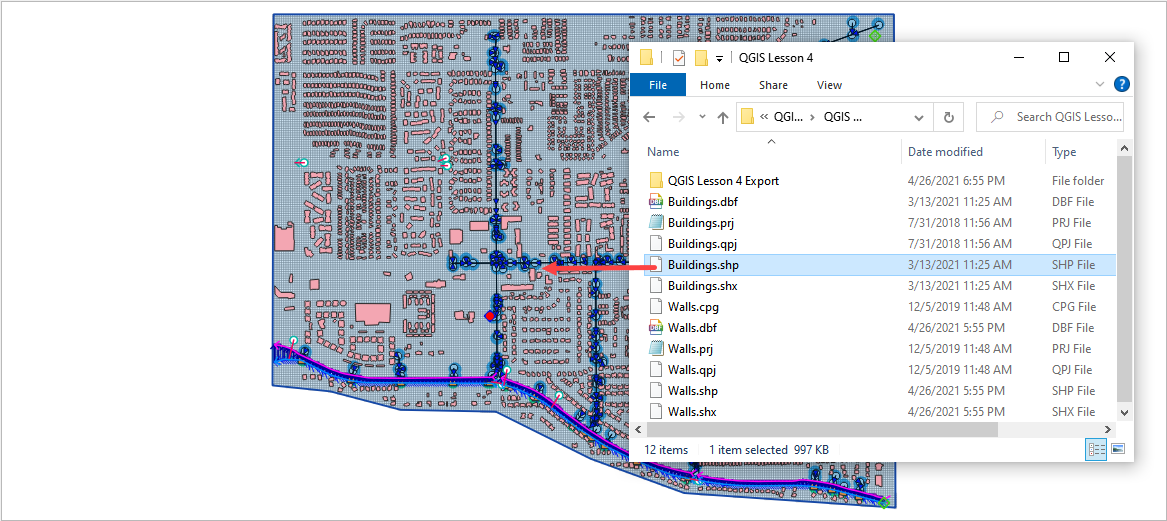Refresh the QGIS Lesson 4 folder
This screenshot has width=1167, height=521.
tap(949, 117)
